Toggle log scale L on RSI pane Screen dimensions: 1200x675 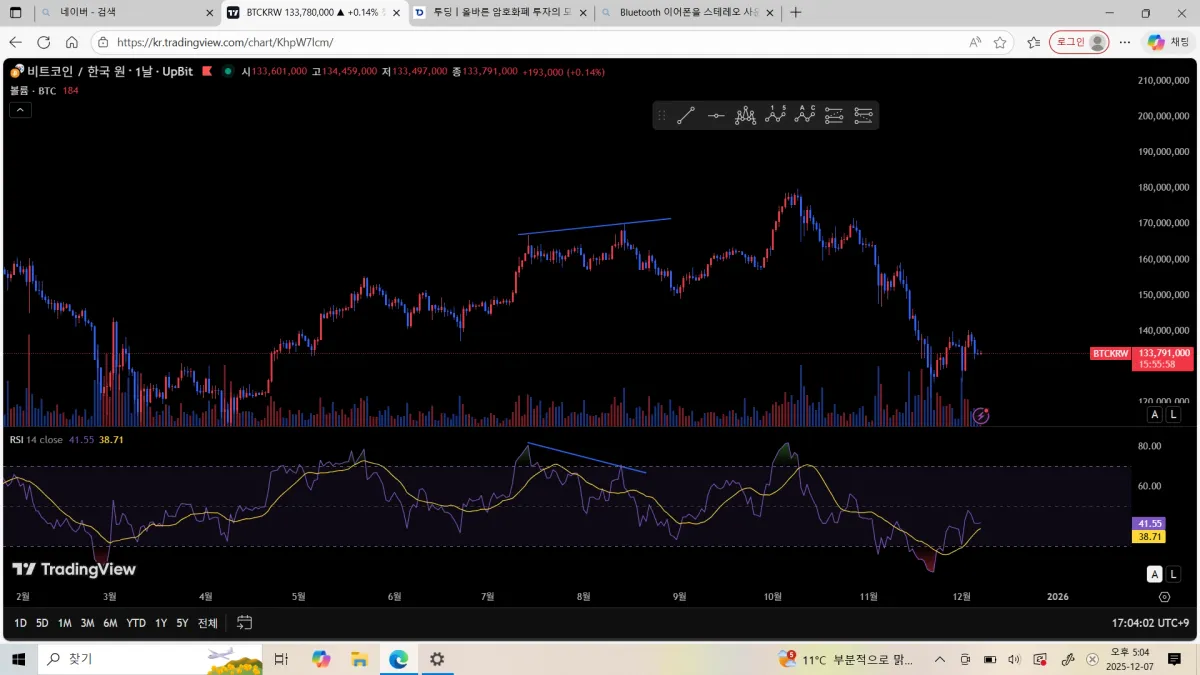[x=1173, y=574]
